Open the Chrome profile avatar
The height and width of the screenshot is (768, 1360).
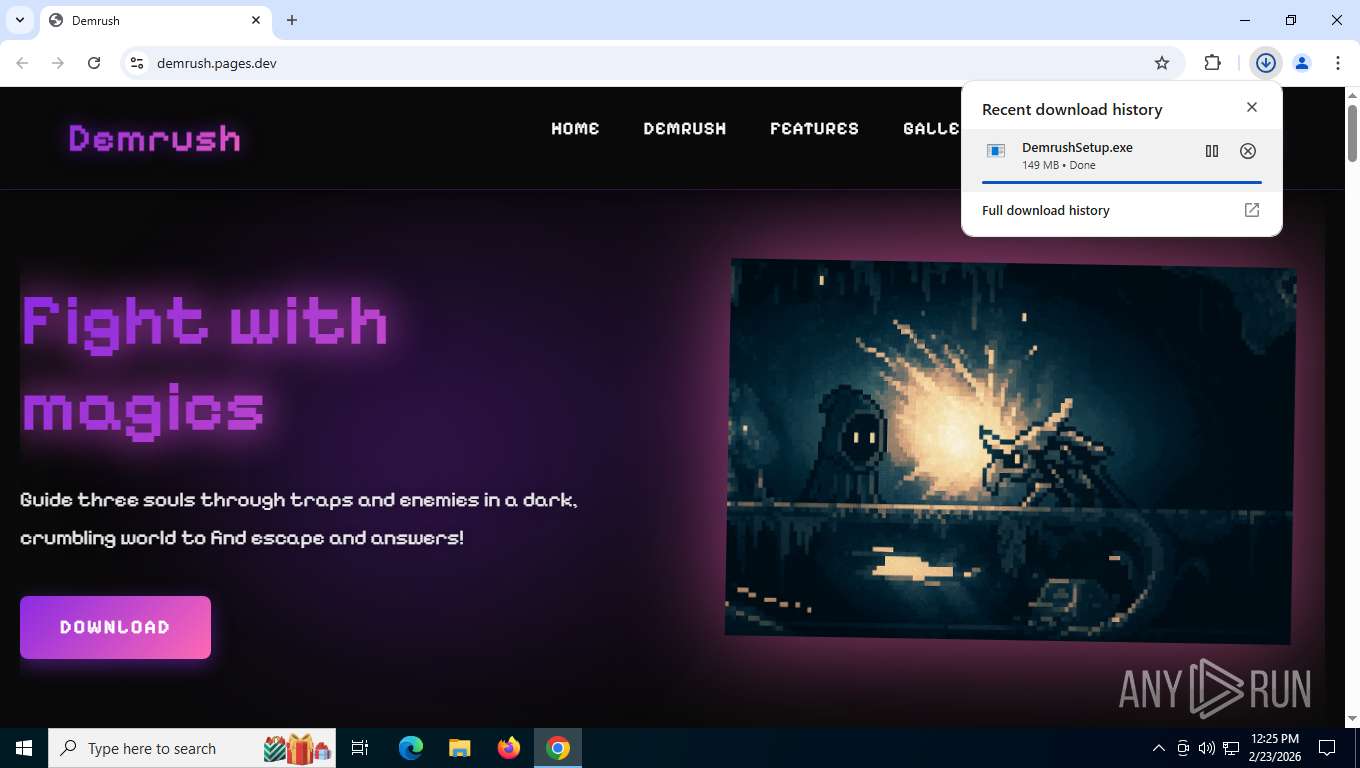(x=1302, y=63)
